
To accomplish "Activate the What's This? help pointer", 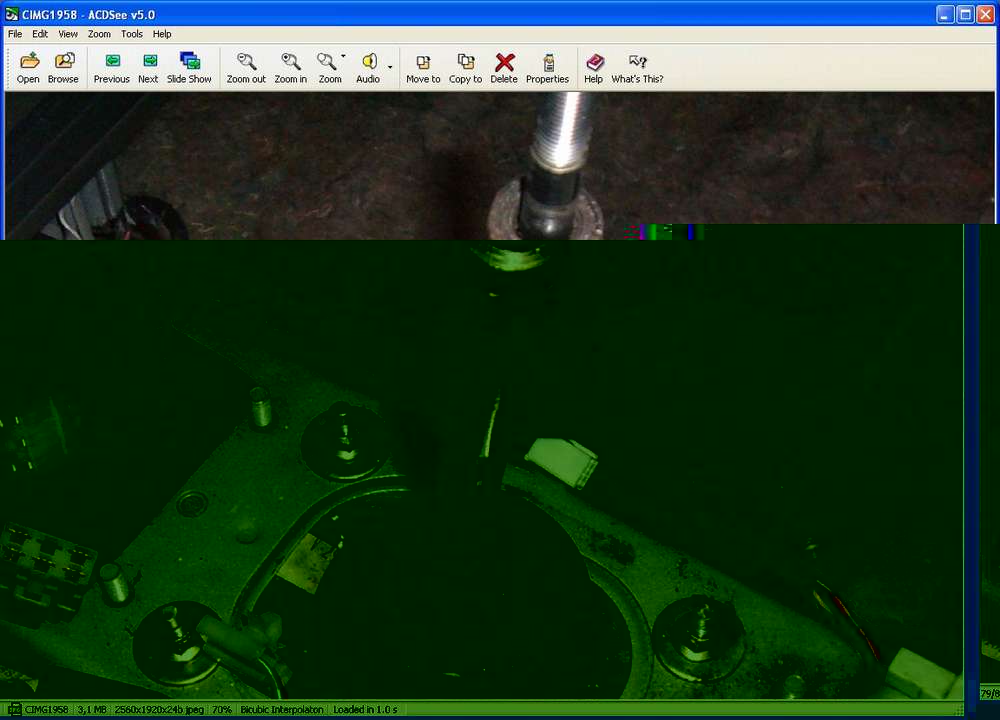I will click(637, 68).
